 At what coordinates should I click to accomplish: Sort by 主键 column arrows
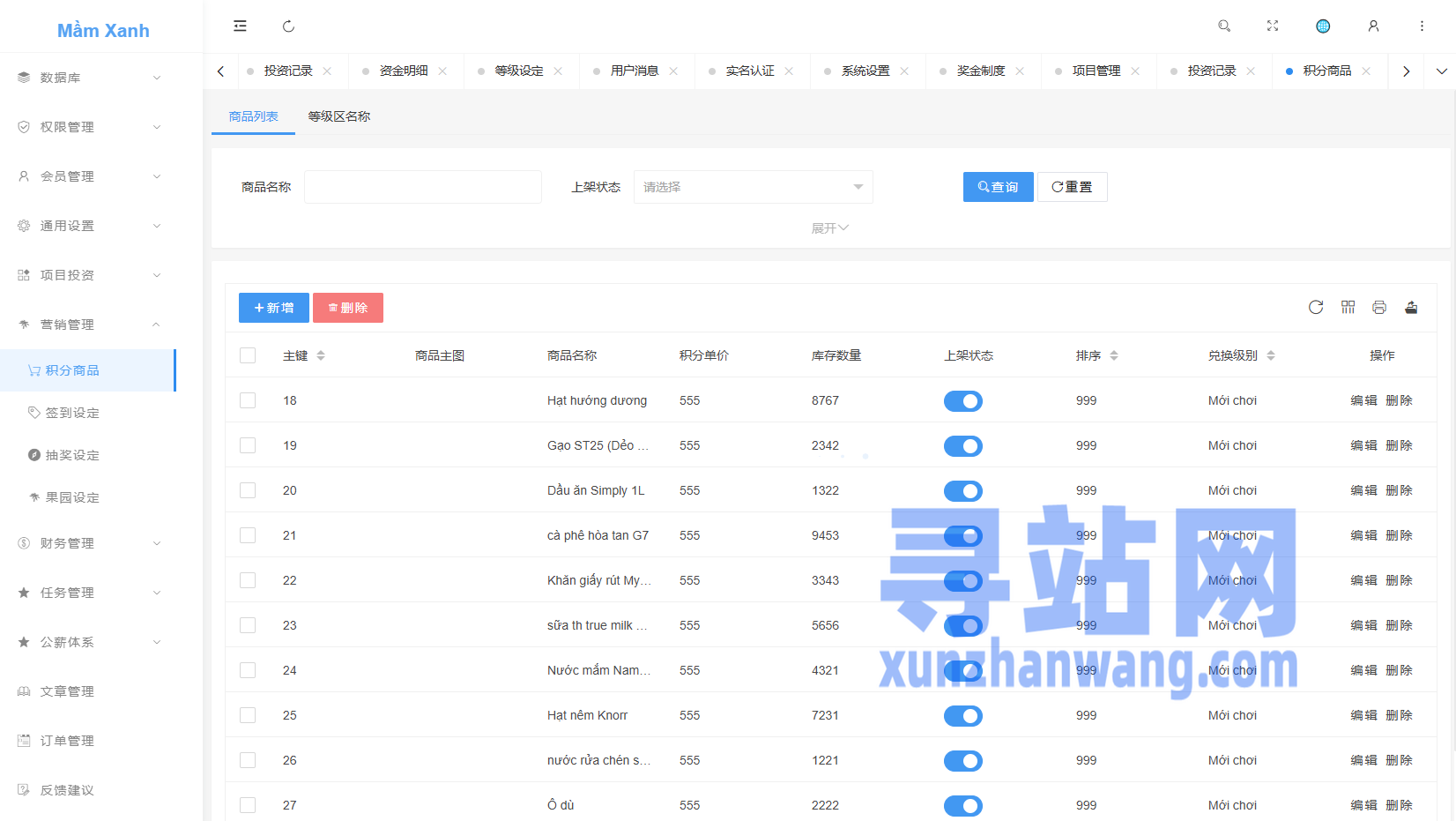coord(321,355)
